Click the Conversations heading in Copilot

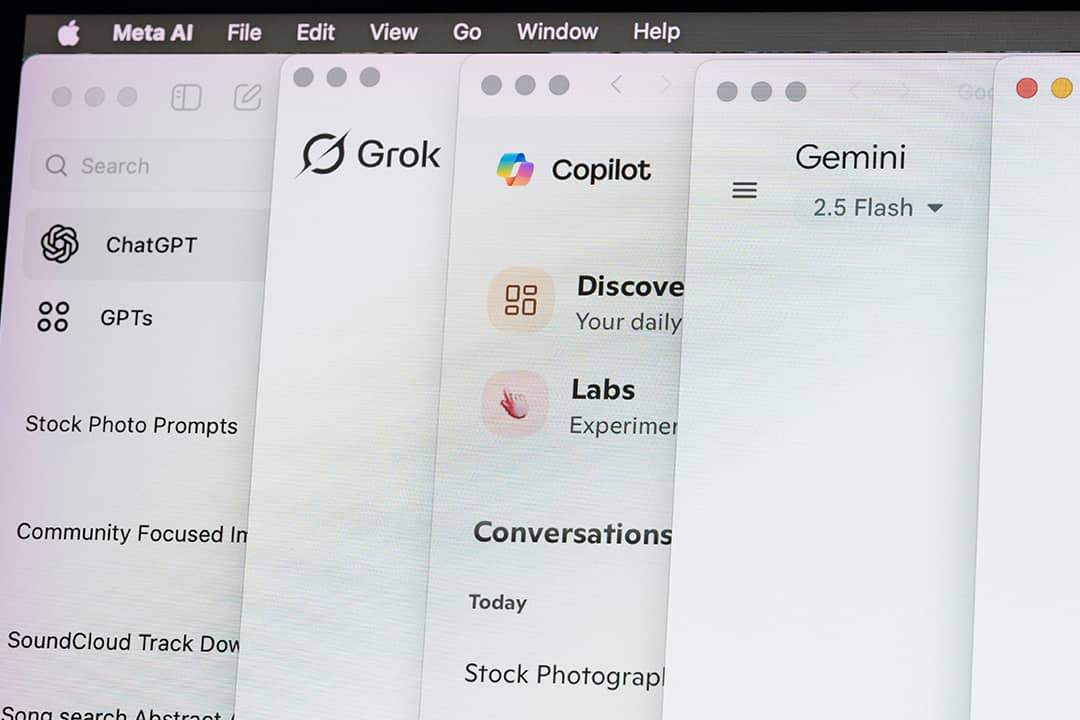pos(572,533)
